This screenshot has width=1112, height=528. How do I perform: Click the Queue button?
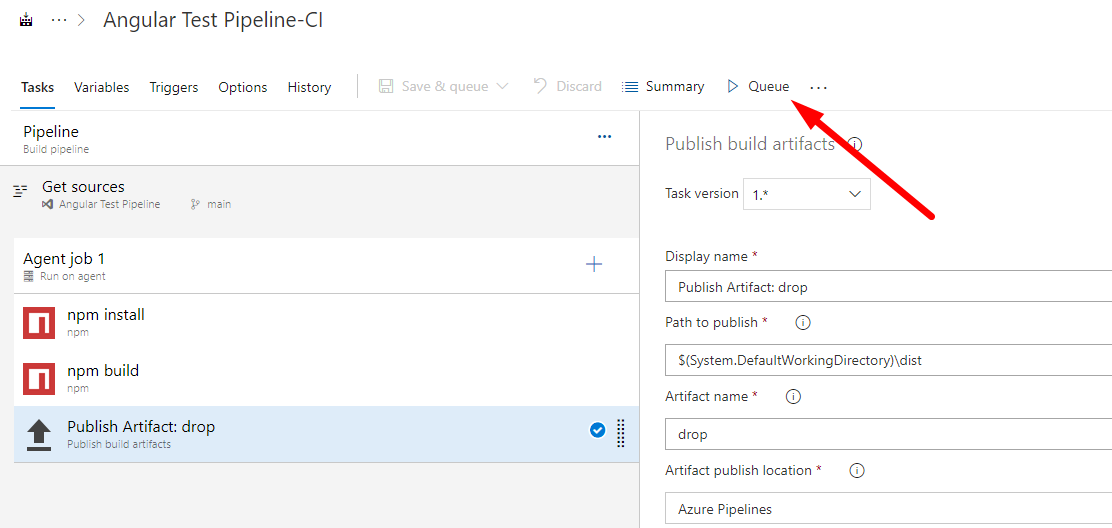point(758,86)
